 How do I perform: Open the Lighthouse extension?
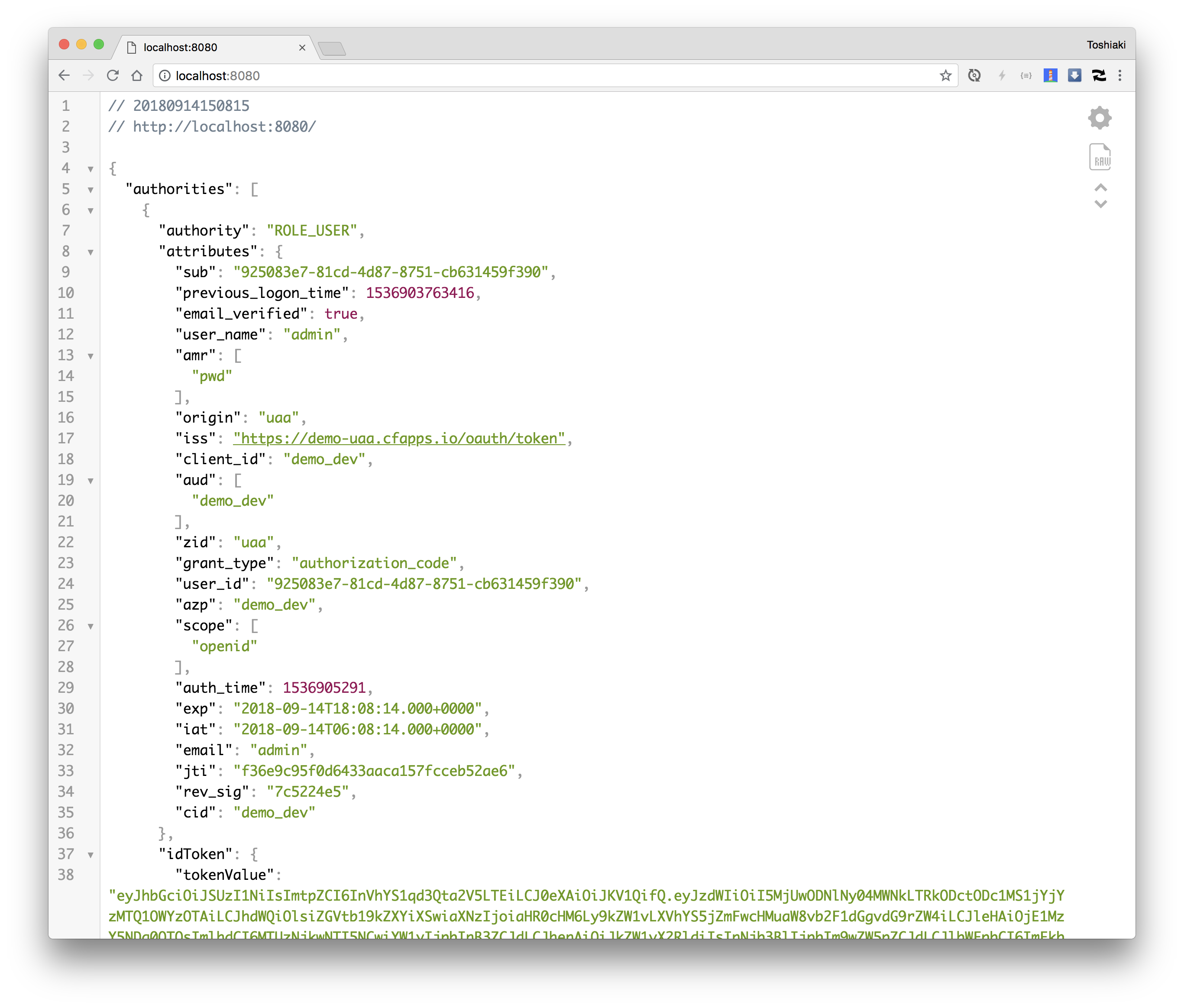(1050, 75)
